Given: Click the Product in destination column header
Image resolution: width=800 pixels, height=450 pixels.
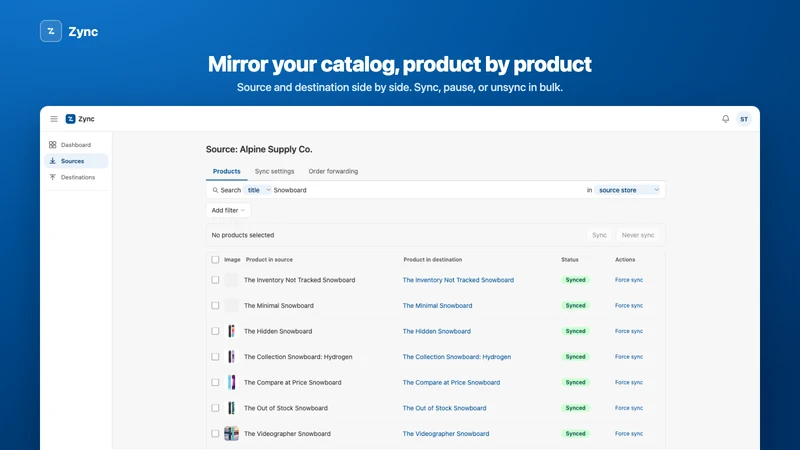Looking at the screenshot, I should [x=433, y=260].
